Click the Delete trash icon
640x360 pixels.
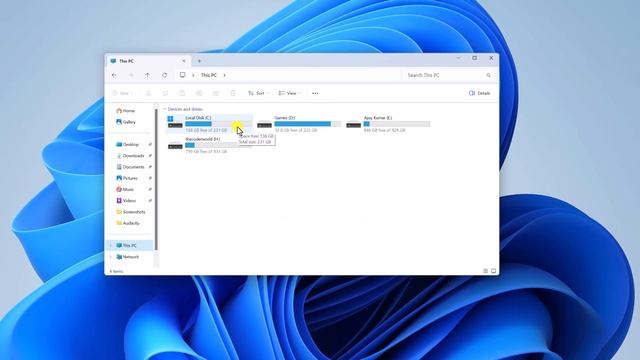(233, 93)
